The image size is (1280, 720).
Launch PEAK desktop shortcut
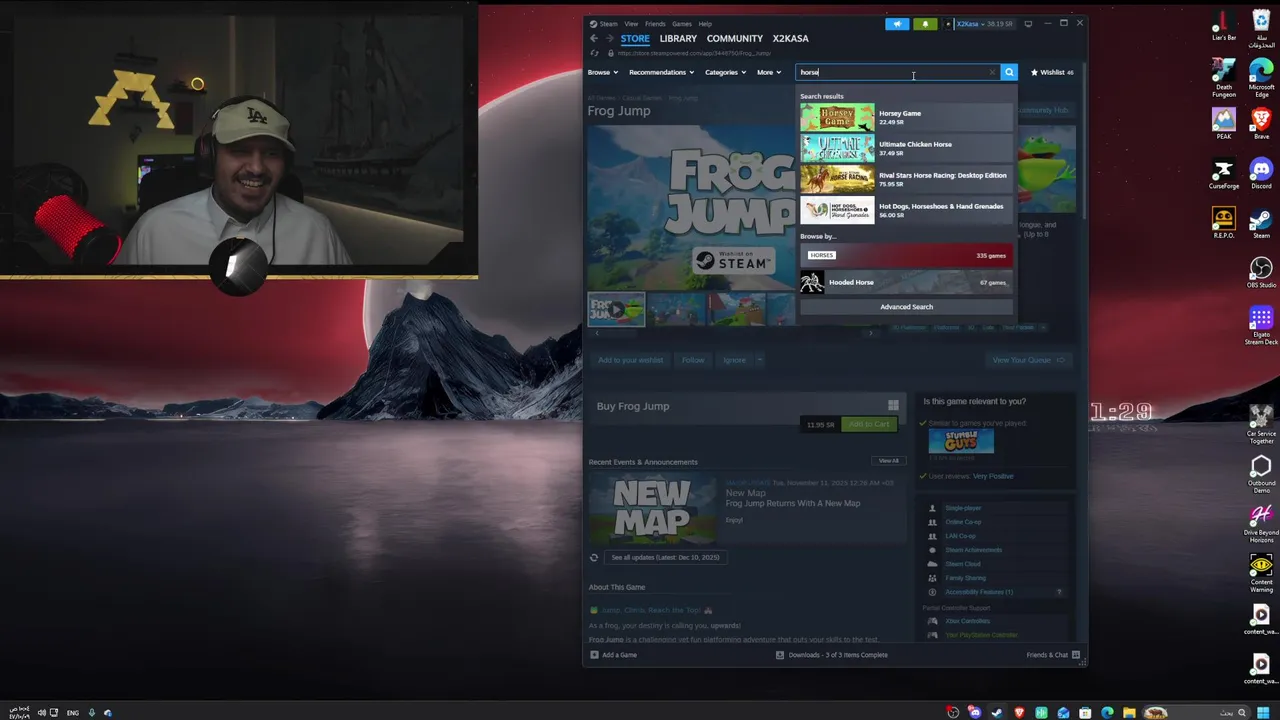1224,124
